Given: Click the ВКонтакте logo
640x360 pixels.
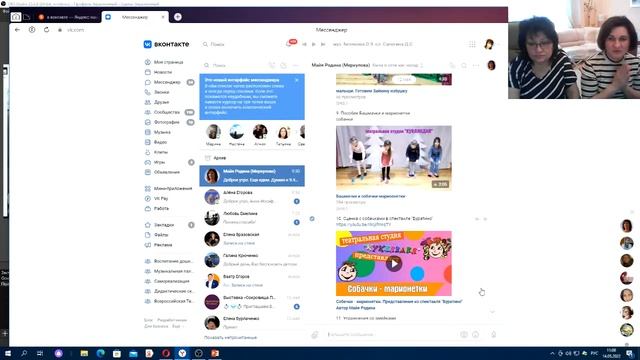Looking at the screenshot, I should (167, 44).
